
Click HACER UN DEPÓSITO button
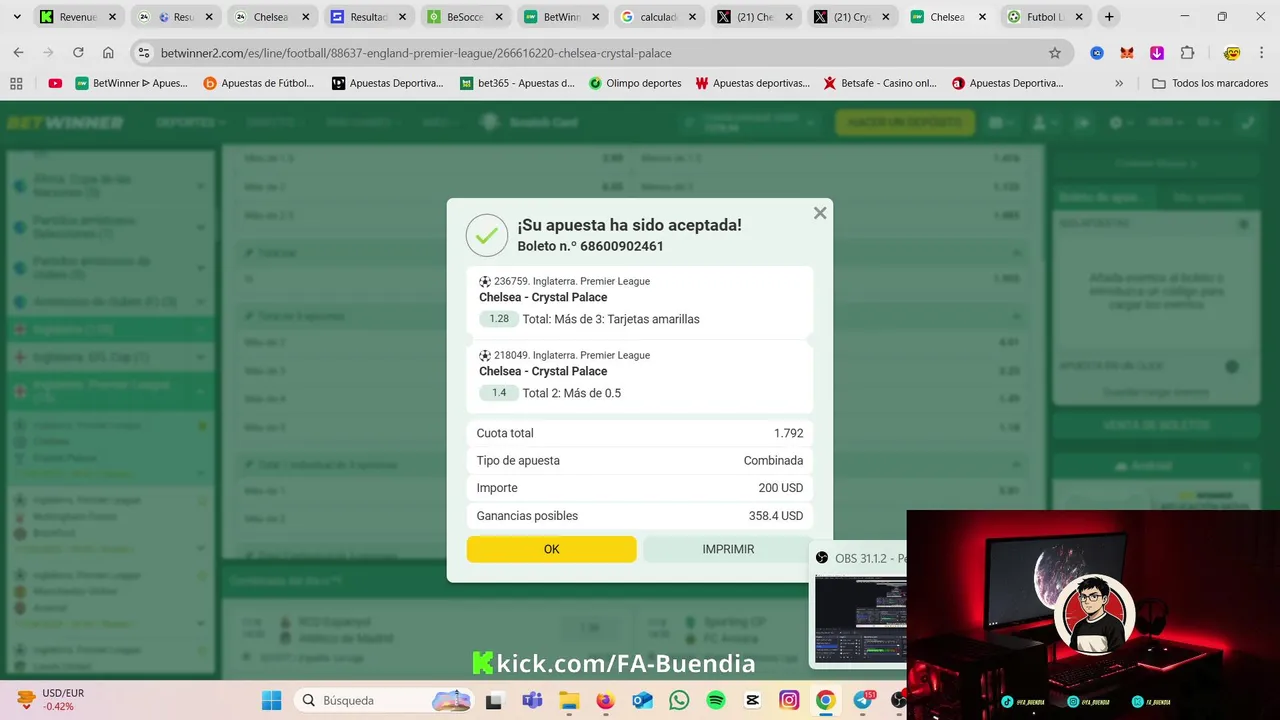905,122
